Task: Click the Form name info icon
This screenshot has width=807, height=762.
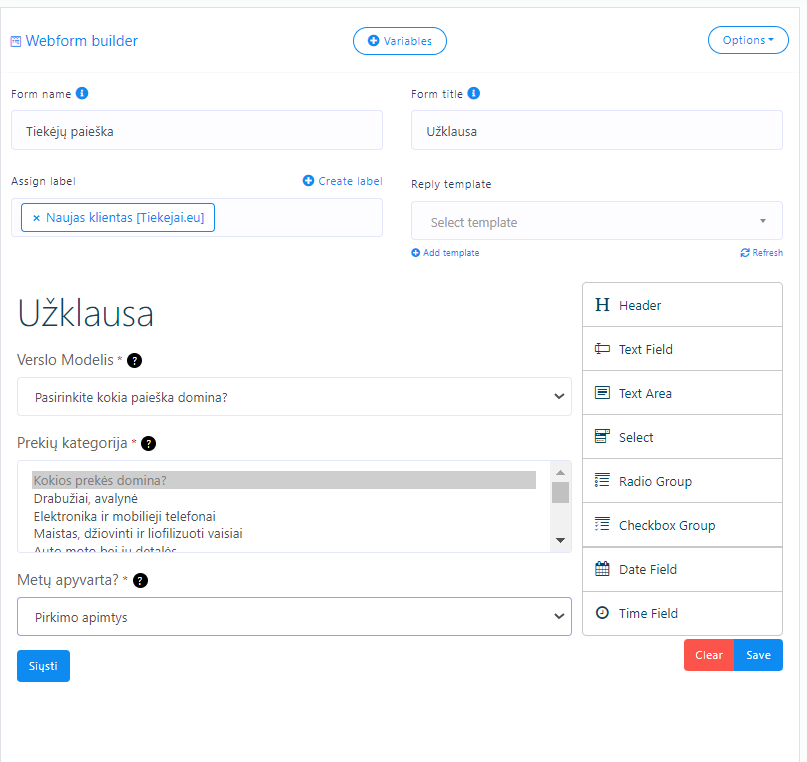Action: tap(82, 93)
